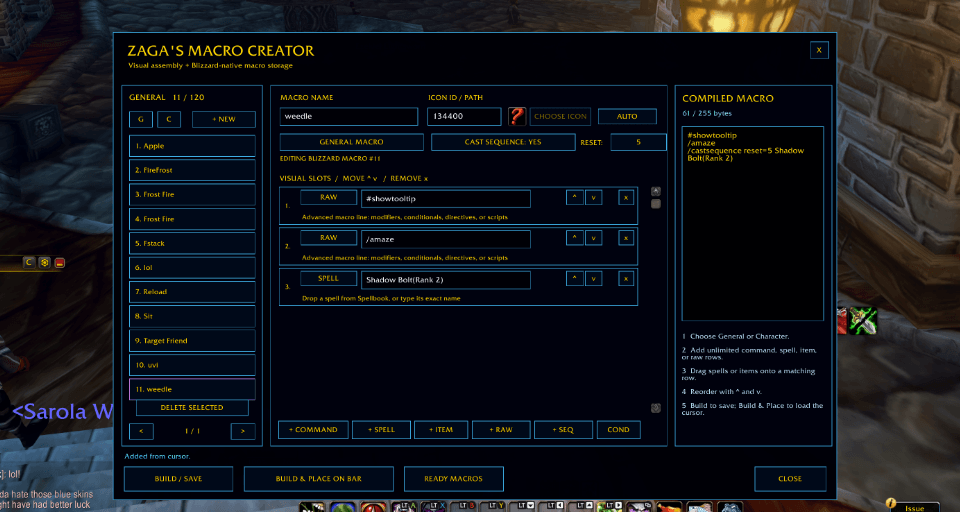960x512 pixels.
Task: Move the #showtooltip row up
Action: click(x=574, y=198)
